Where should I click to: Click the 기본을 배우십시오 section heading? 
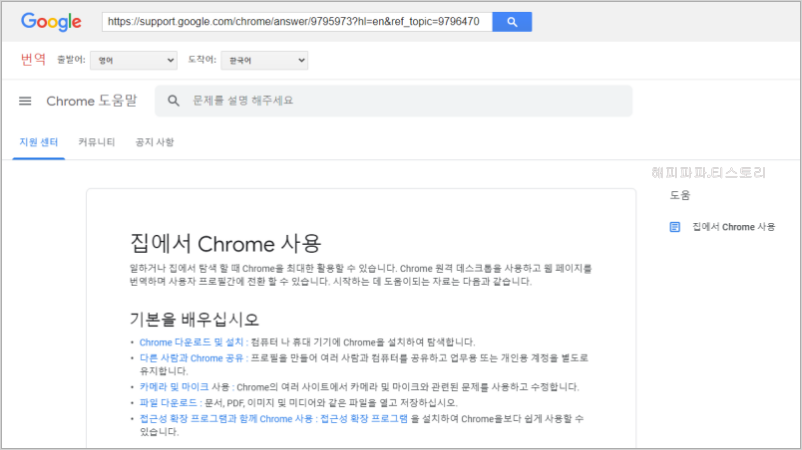point(194,320)
